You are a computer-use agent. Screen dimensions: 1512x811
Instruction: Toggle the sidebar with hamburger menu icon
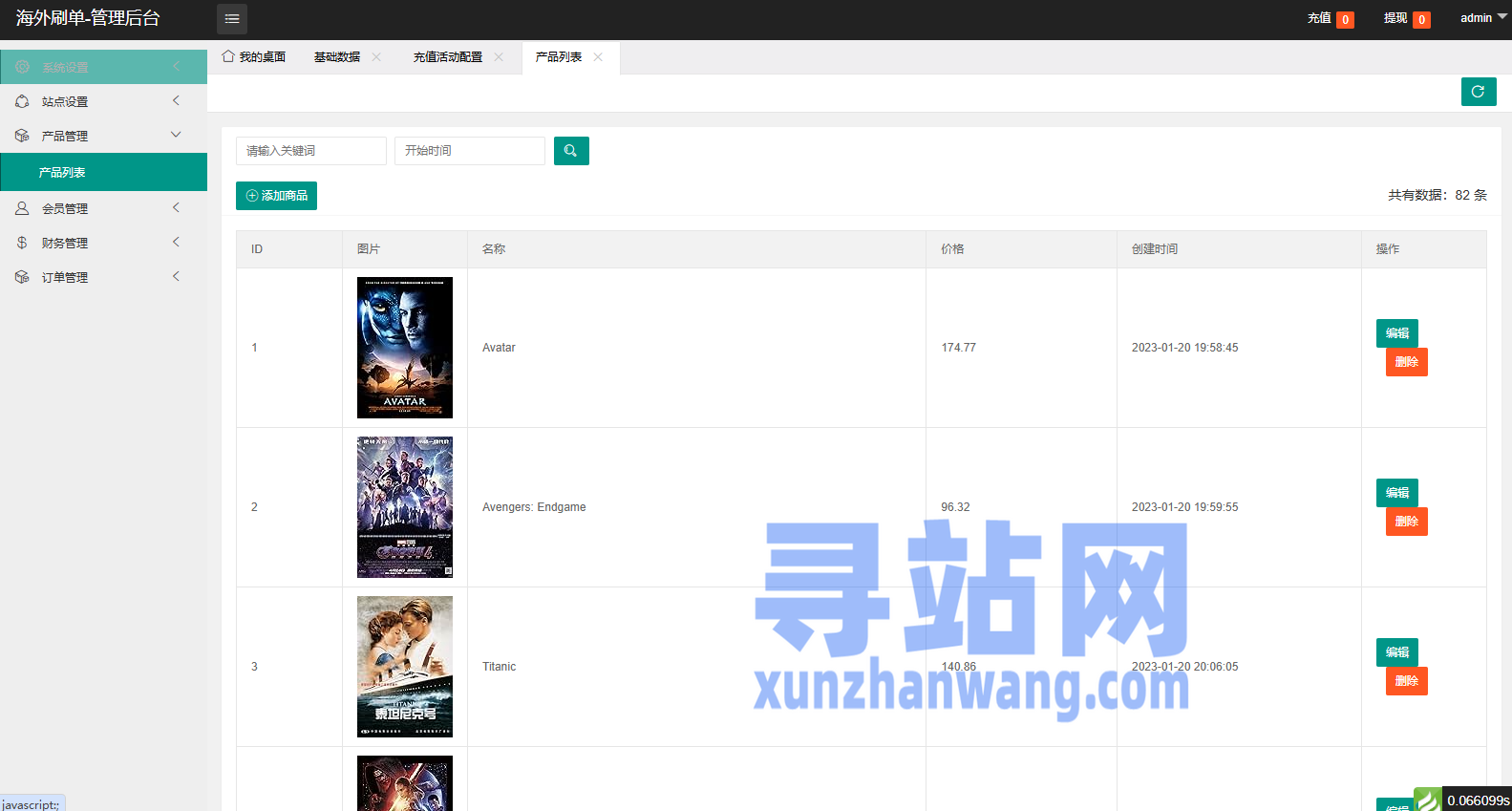tap(232, 19)
